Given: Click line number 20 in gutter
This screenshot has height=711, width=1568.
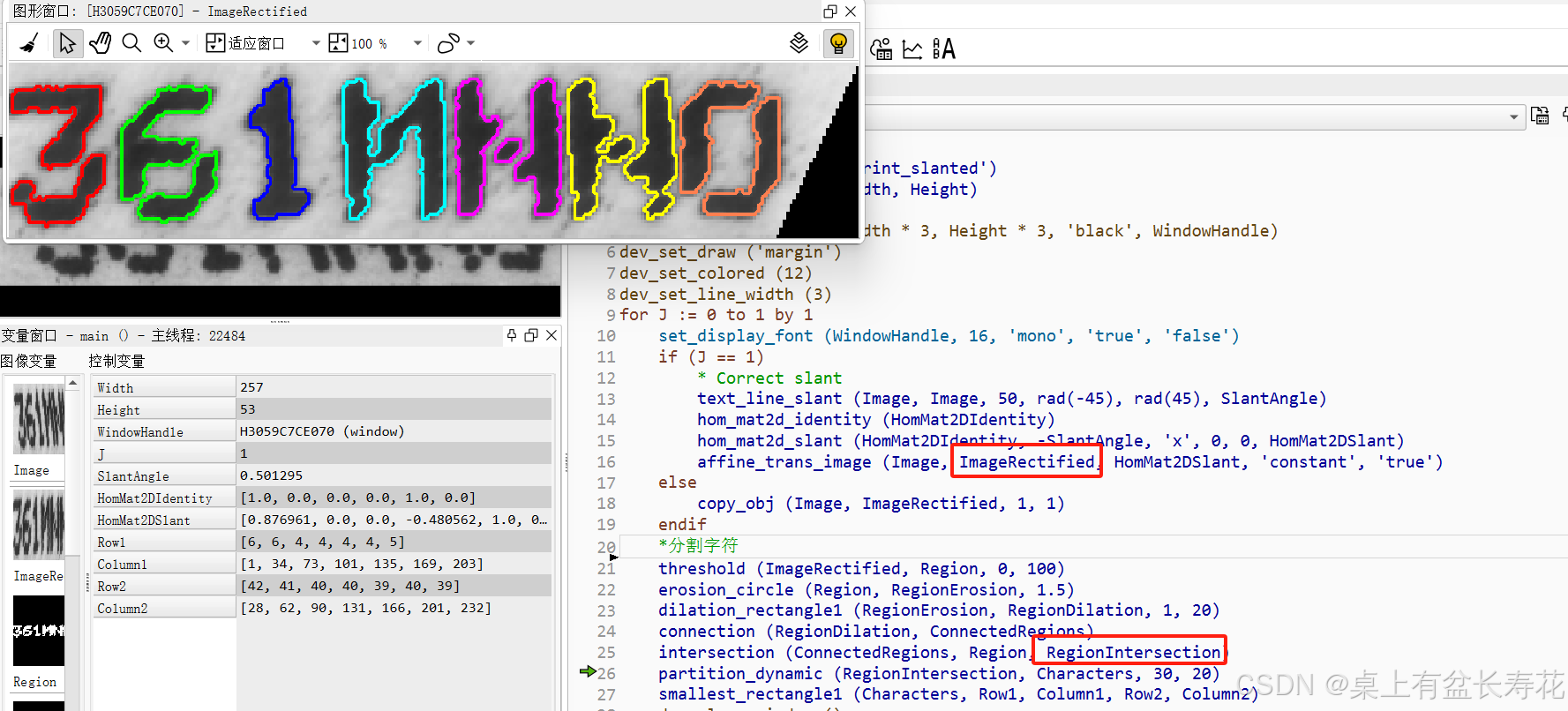Looking at the screenshot, I should coord(605,547).
